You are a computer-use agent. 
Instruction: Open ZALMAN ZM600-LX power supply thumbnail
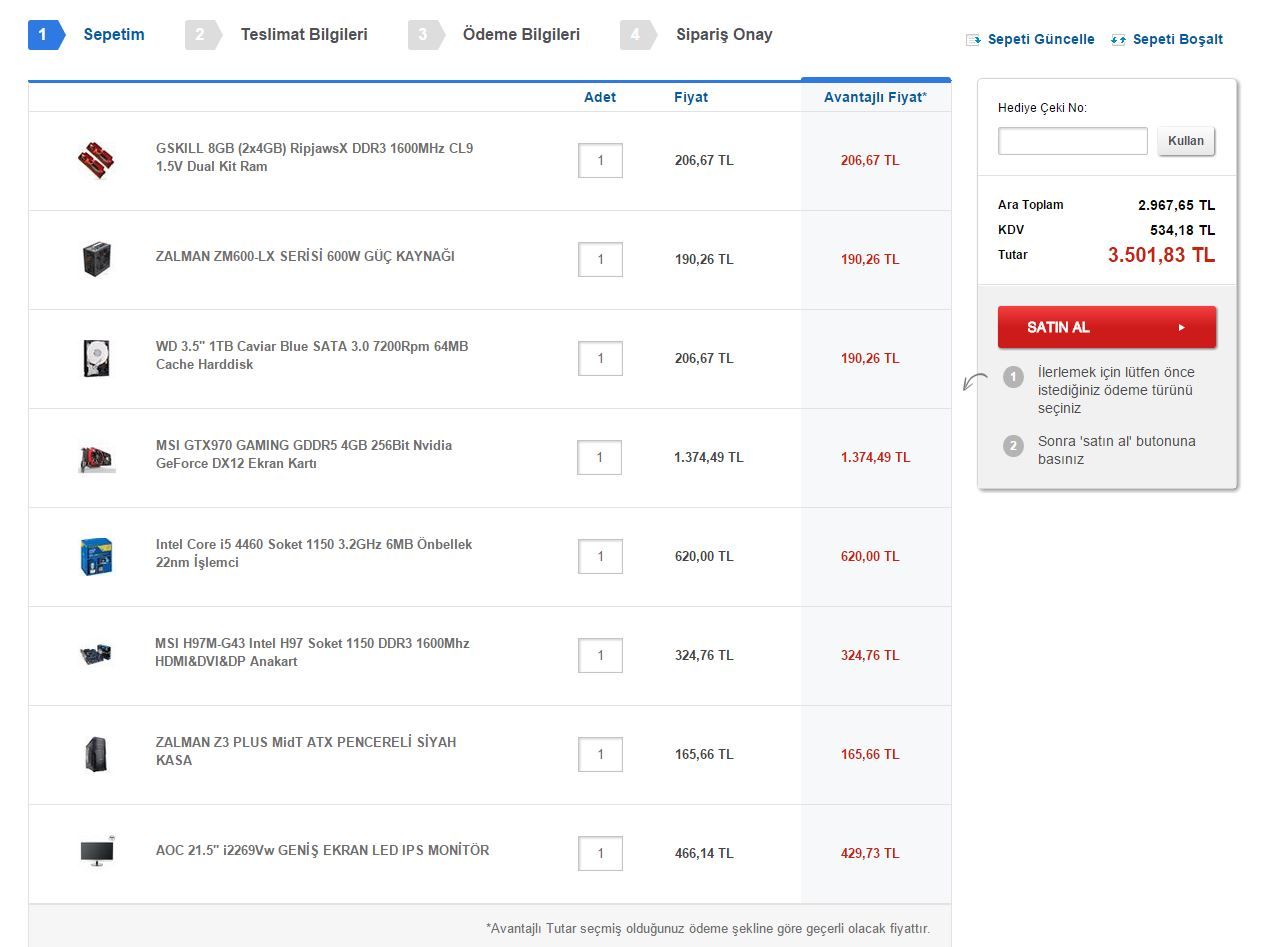96,259
